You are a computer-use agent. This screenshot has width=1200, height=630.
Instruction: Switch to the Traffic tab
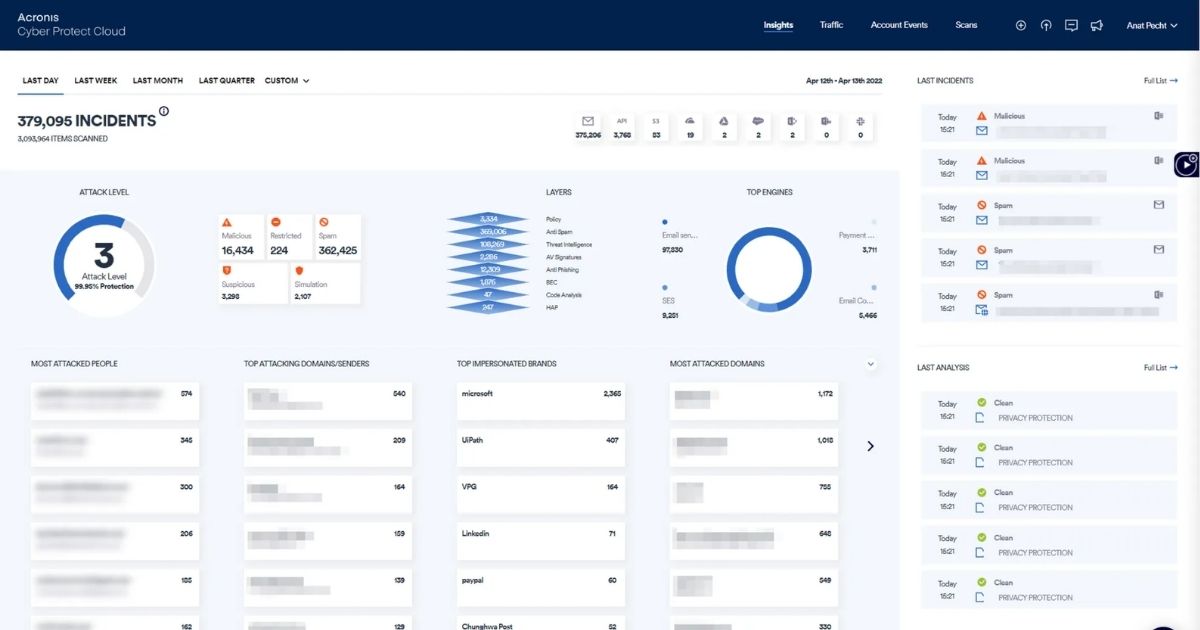[831, 26]
